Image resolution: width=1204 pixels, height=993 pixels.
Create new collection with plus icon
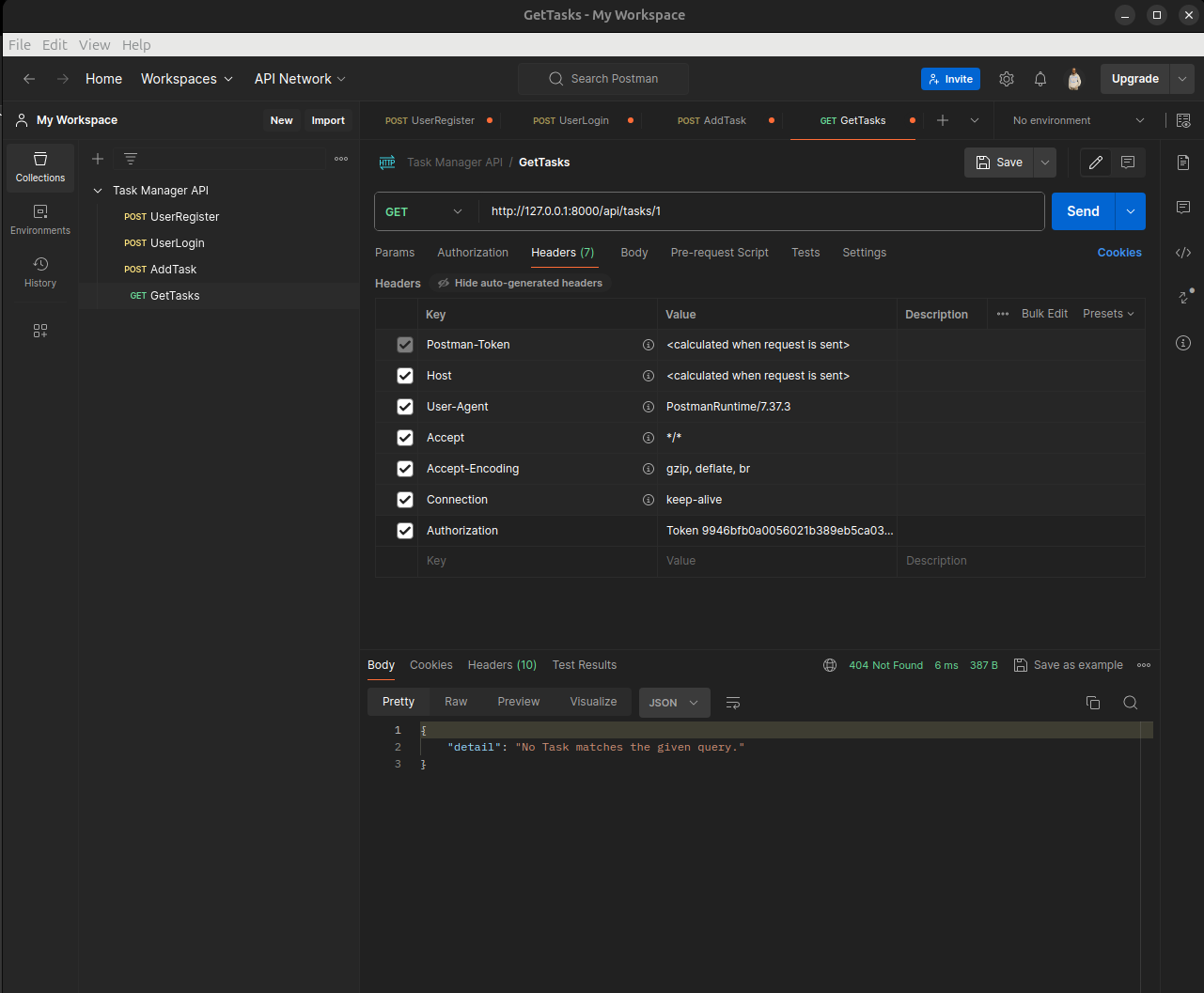tap(98, 159)
